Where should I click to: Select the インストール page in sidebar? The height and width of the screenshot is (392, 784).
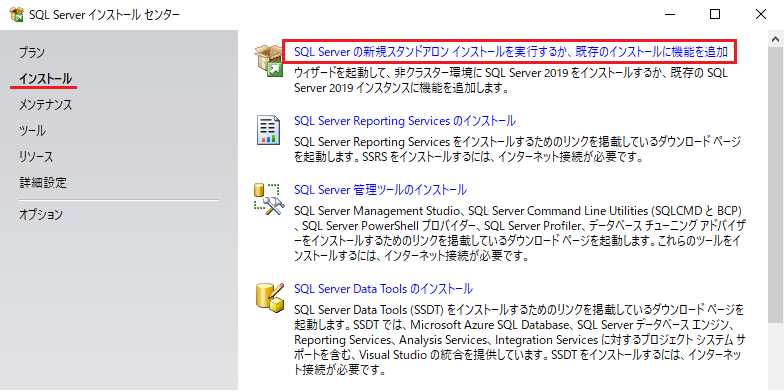[x=45, y=78]
